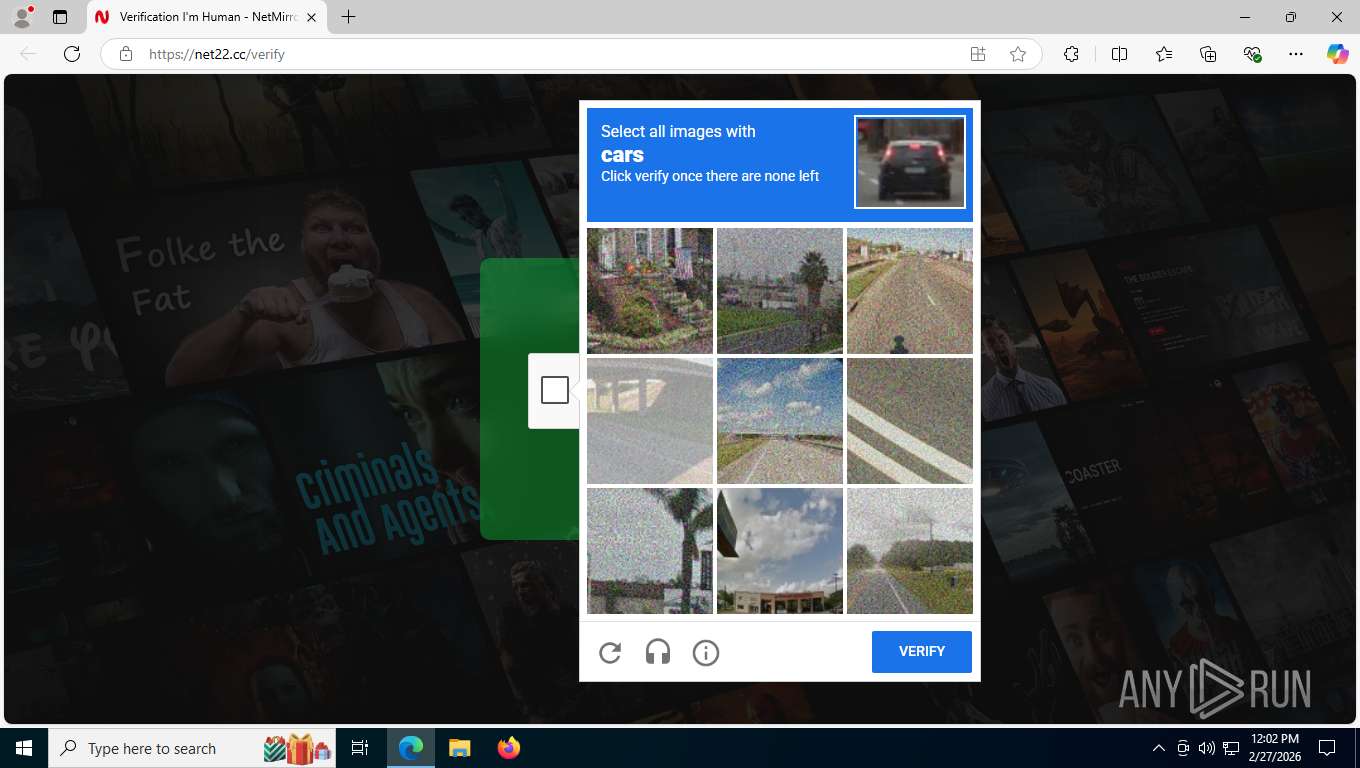
Task: Open the Favorites list icon
Action: tap(1164, 54)
